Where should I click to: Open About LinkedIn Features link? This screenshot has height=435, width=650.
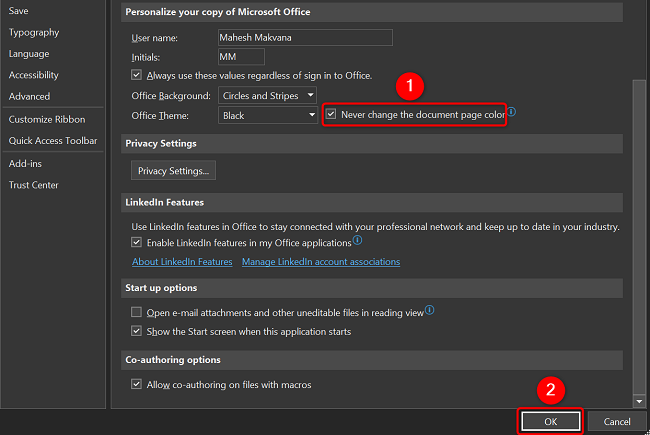coord(182,262)
